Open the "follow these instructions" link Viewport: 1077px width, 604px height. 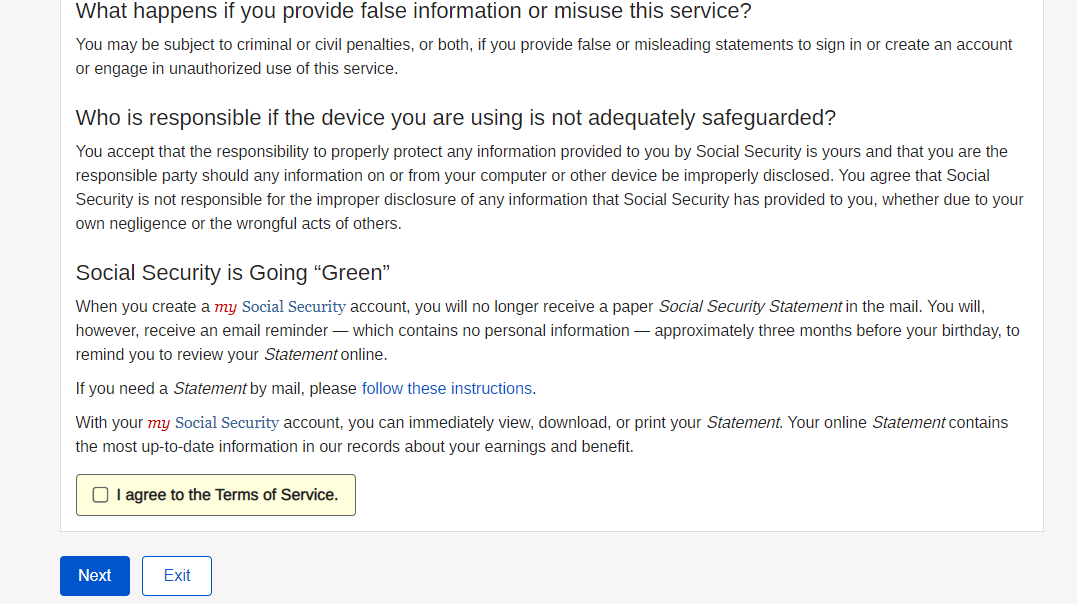(x=447, y=389)
